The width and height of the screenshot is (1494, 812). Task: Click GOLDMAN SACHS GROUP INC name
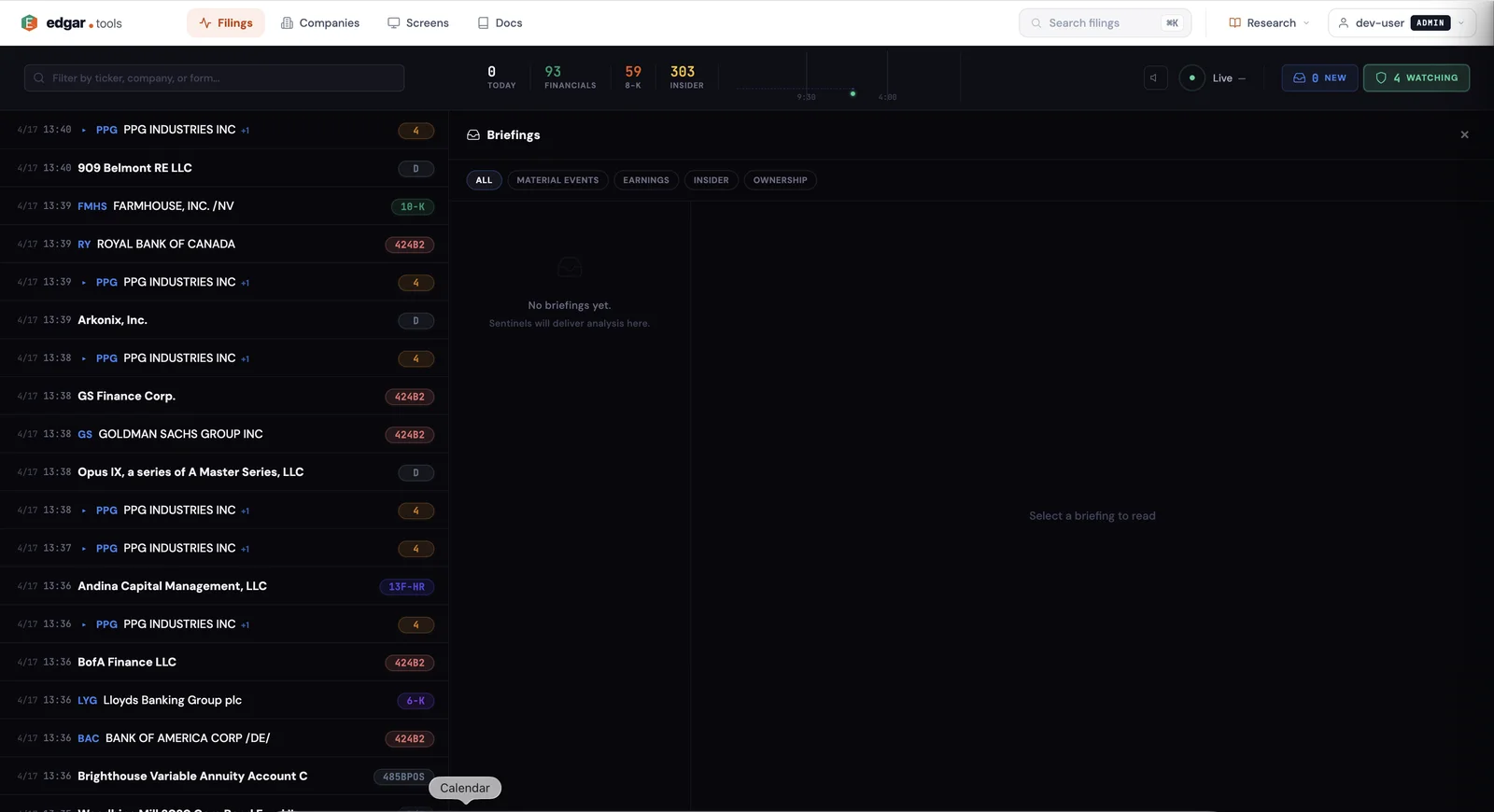[x=180, y=434]
